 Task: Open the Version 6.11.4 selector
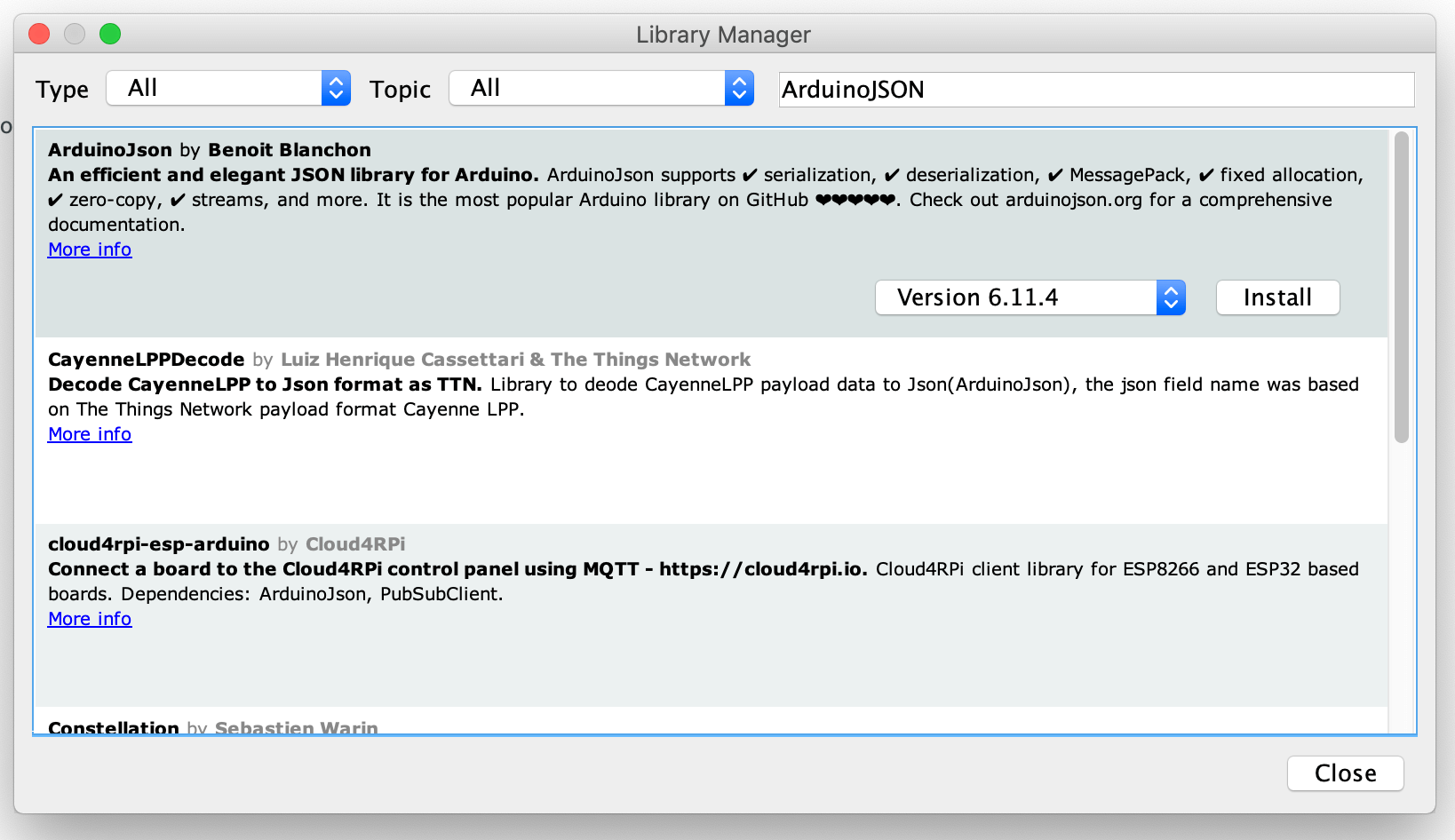coord(1030,297)
